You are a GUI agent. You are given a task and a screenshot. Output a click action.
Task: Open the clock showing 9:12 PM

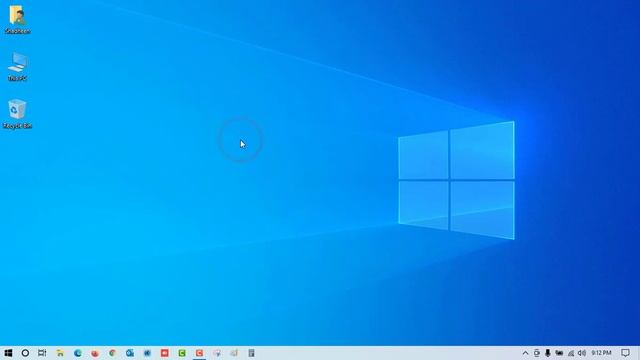601,353
